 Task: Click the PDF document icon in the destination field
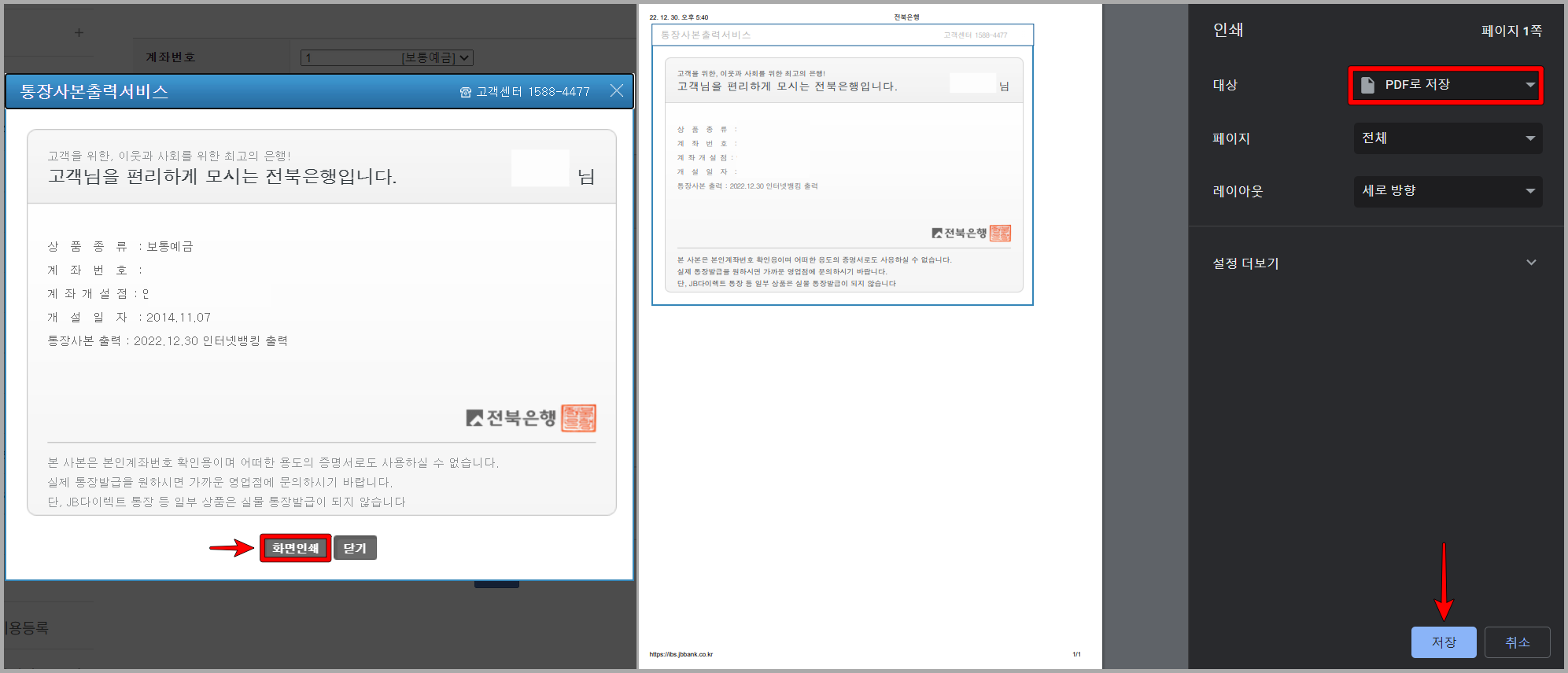pos(1368,85)
